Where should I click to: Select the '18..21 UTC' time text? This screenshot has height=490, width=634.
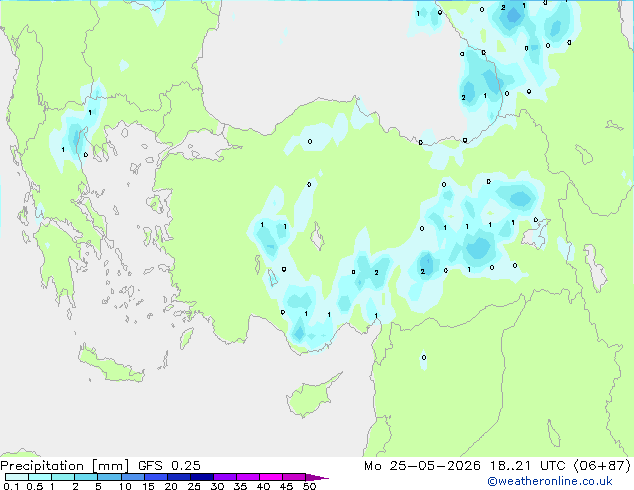tap(528, 465)
